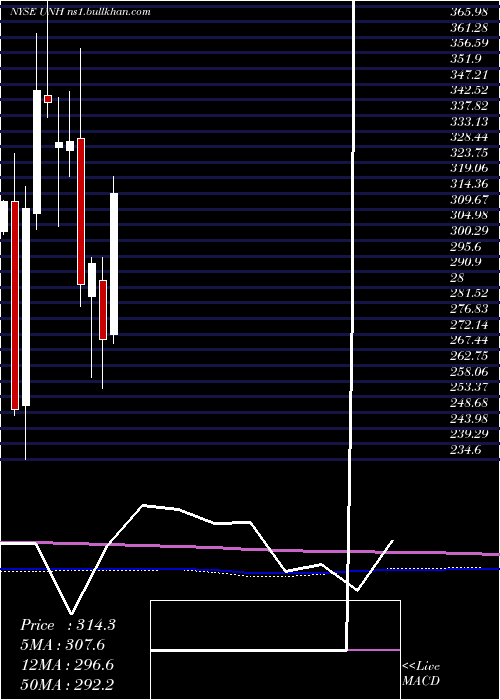Click the 309.67 price axis label

pos(469,200)
